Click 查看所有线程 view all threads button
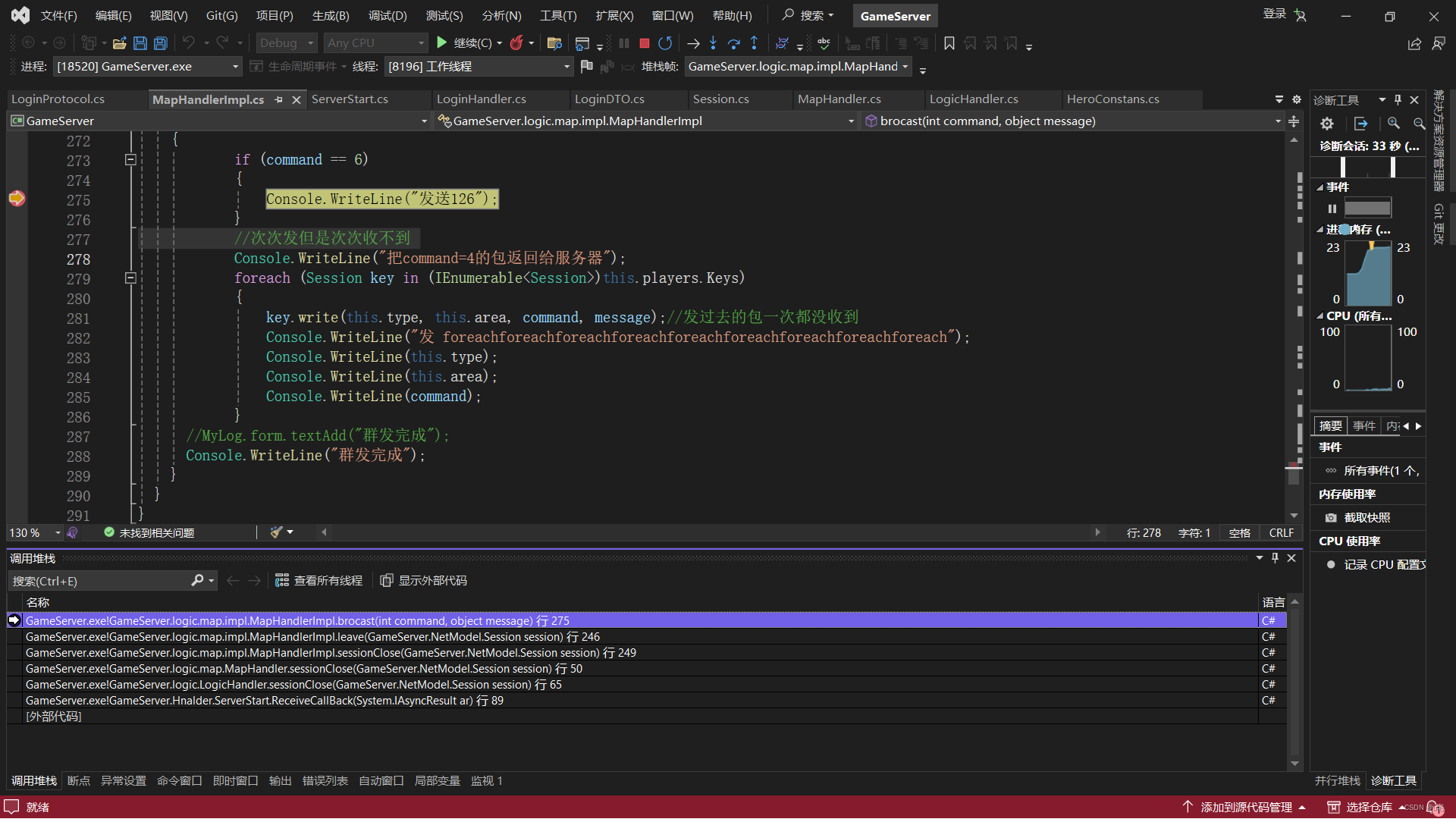 318,581
